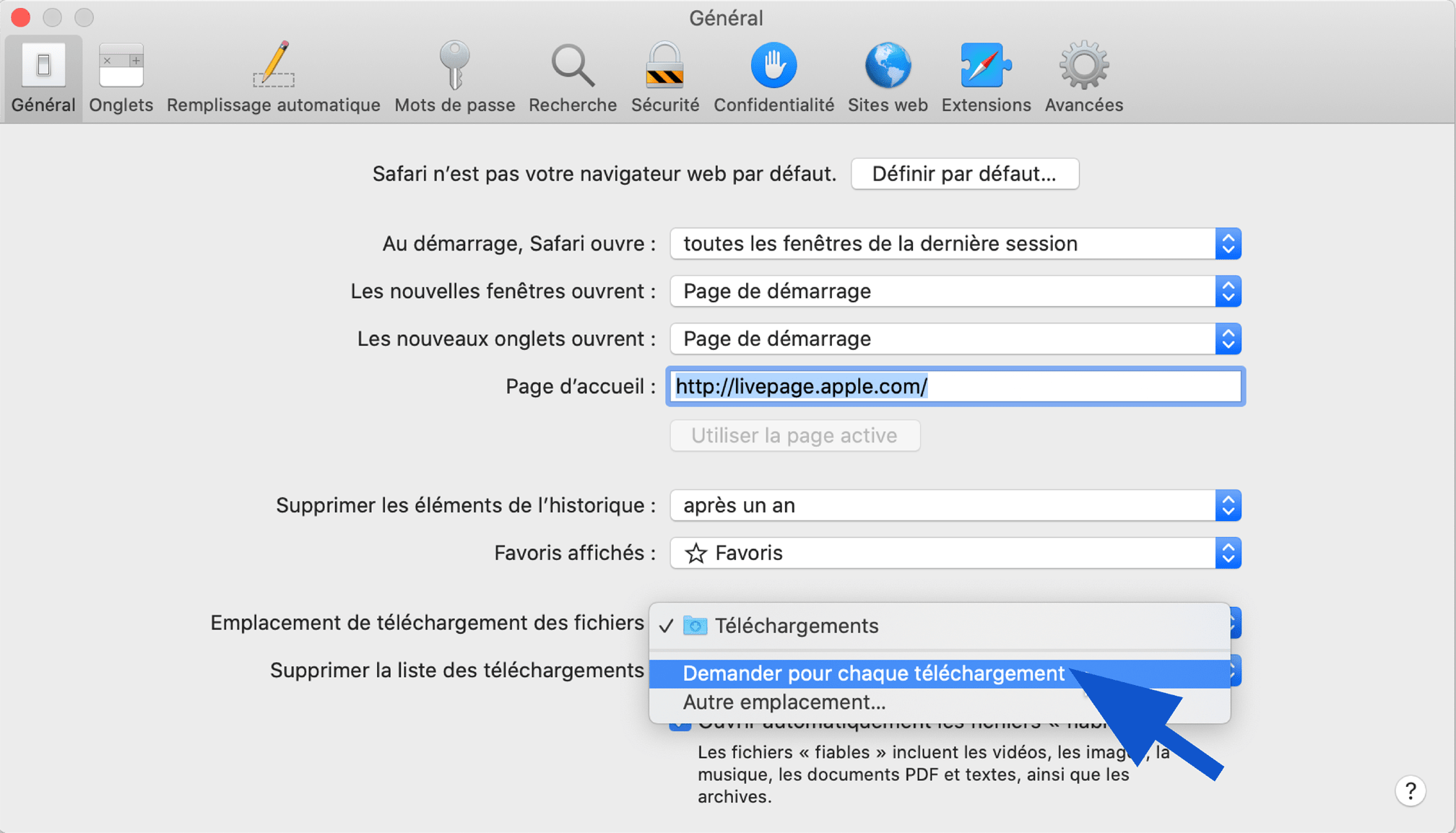The width and height of the screenshot is (1456, 833).
Task: Open Remplissage automatique preferences
Action: pos(273,78)
